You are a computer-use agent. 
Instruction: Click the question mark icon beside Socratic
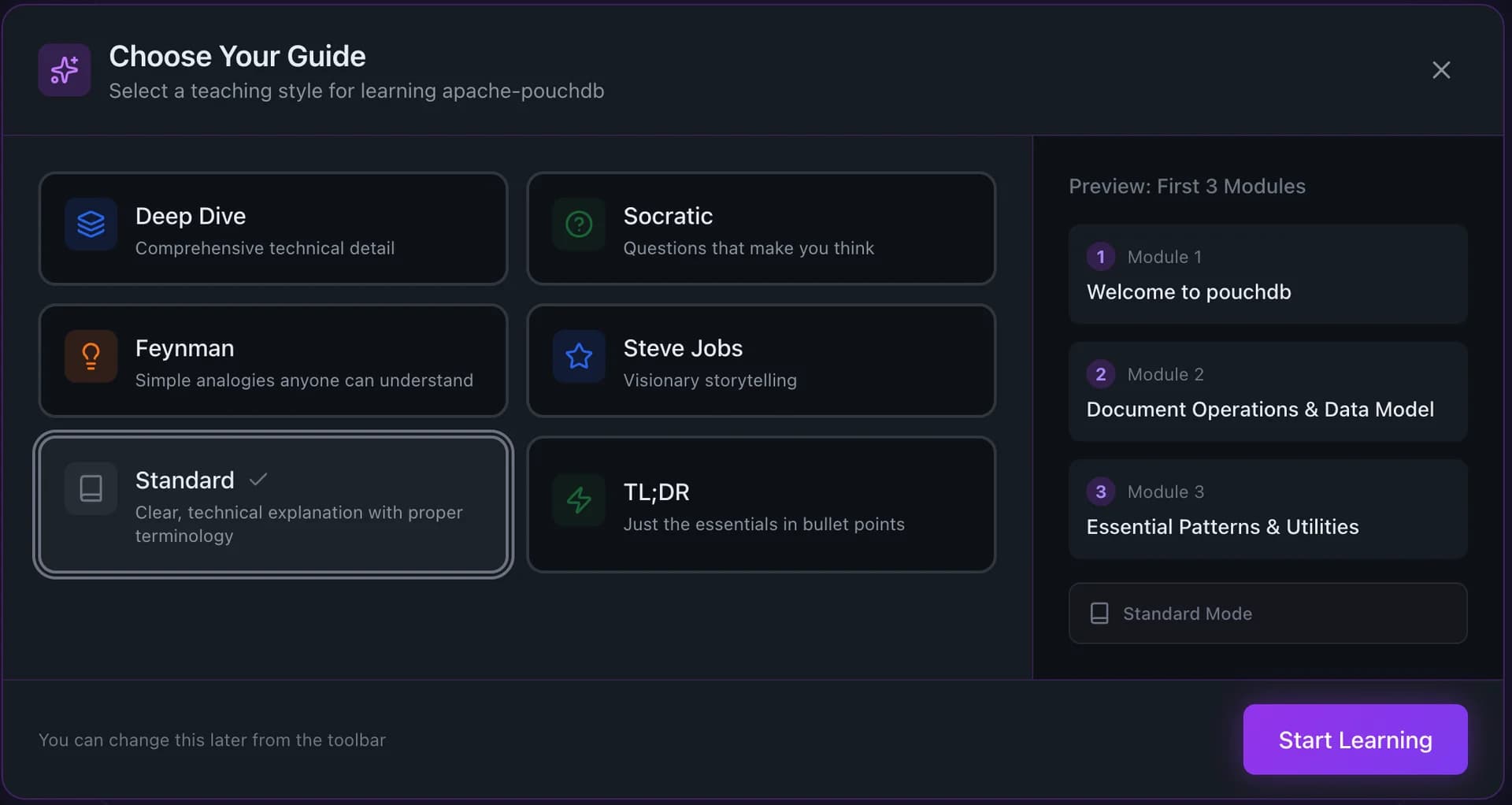579,224
